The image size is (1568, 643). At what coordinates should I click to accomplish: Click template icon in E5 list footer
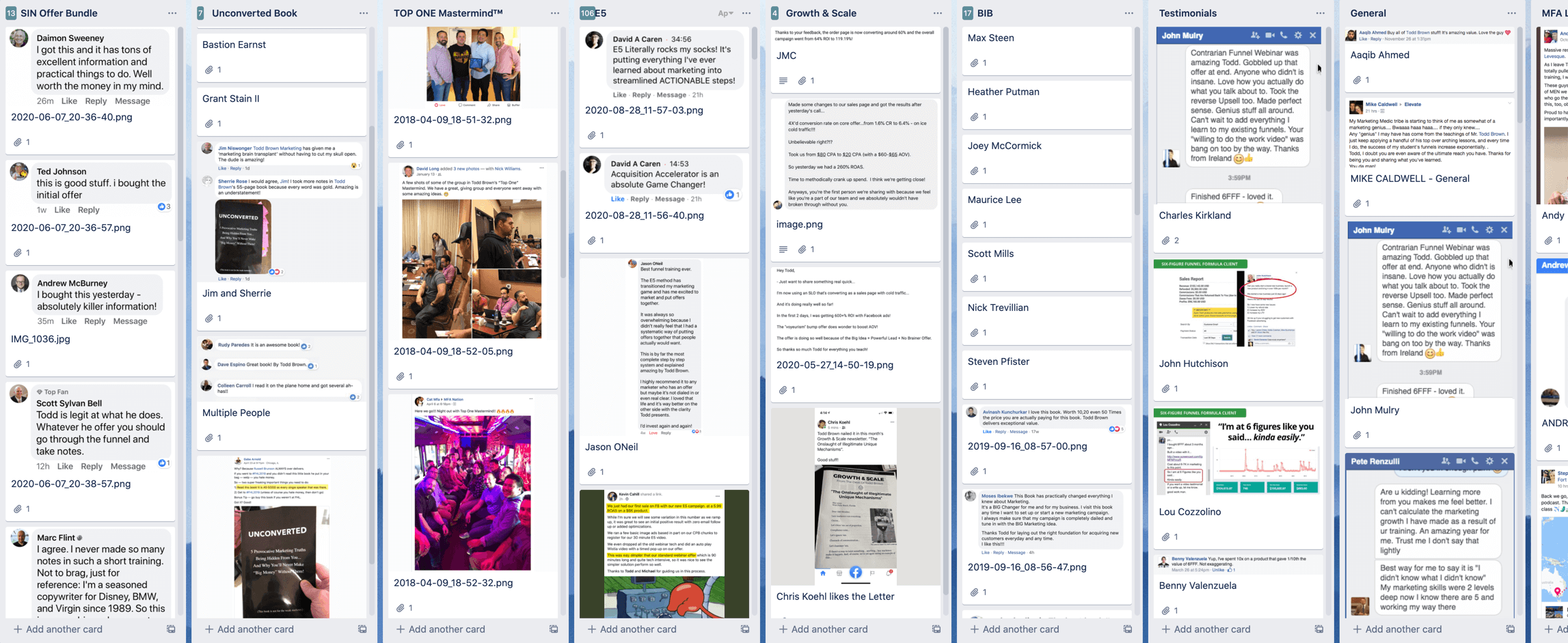tap(745, 629)
